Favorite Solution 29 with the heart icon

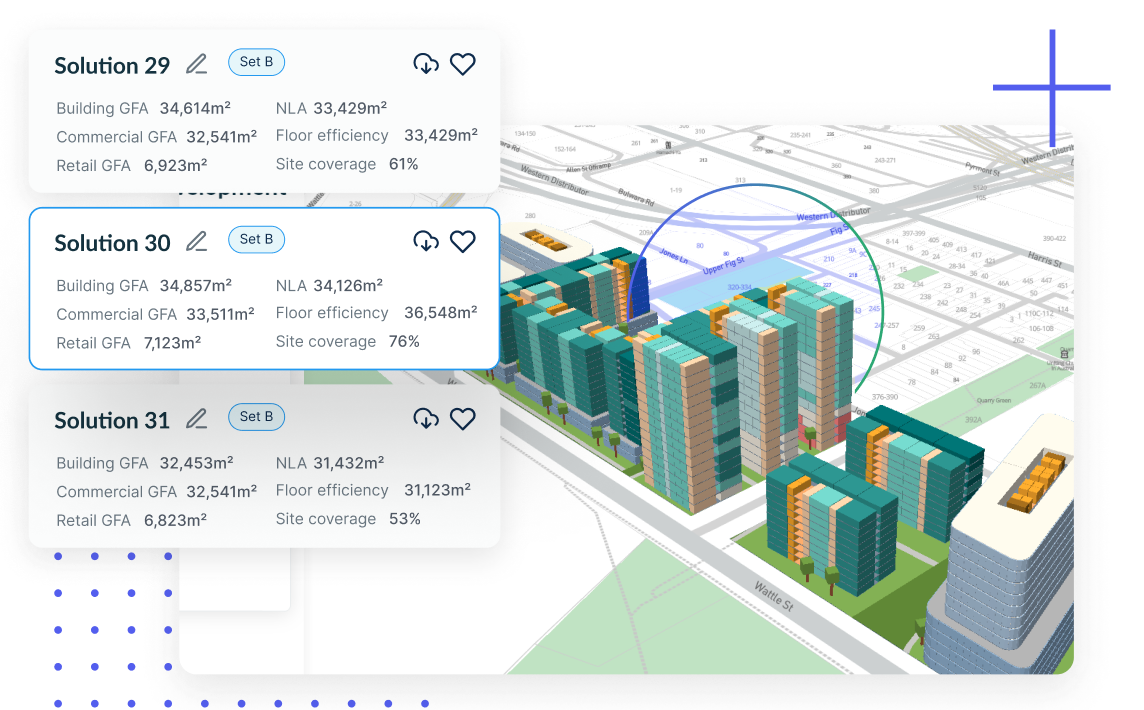tap(462, 64)
